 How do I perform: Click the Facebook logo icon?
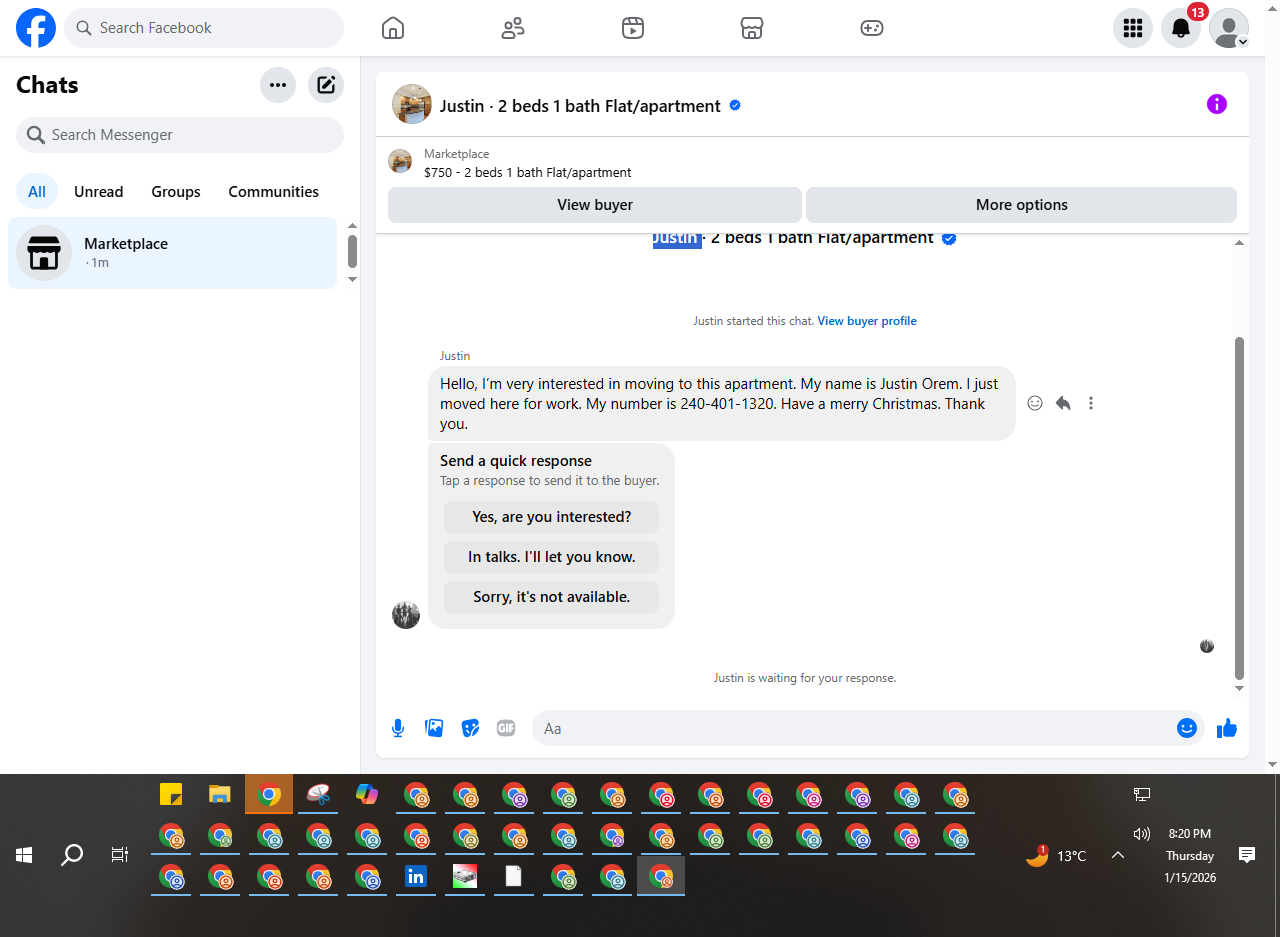36,28
